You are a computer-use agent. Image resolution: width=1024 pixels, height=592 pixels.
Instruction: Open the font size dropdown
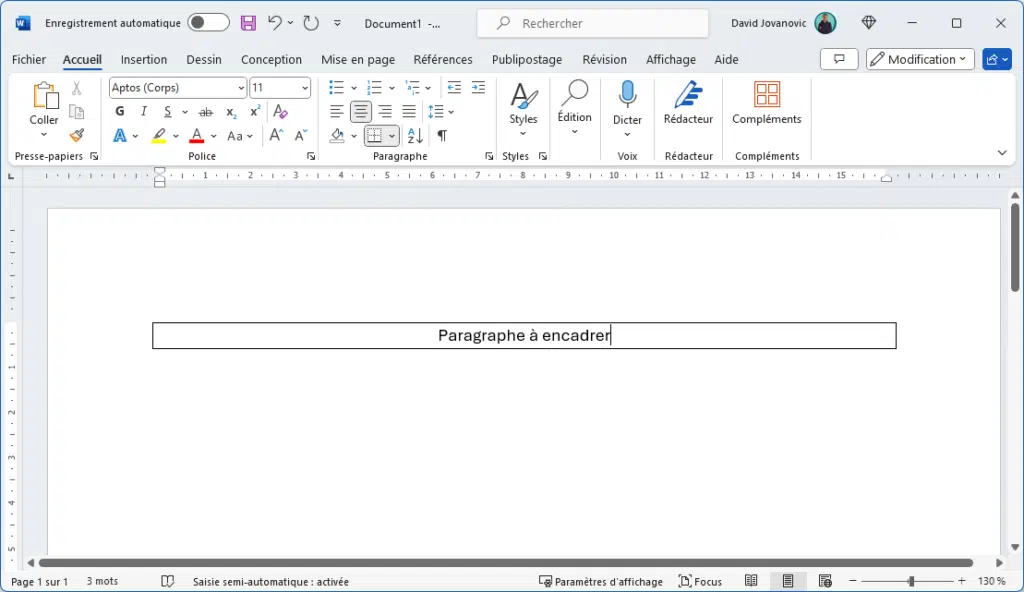pyautogui.click(x=307, y=88)
